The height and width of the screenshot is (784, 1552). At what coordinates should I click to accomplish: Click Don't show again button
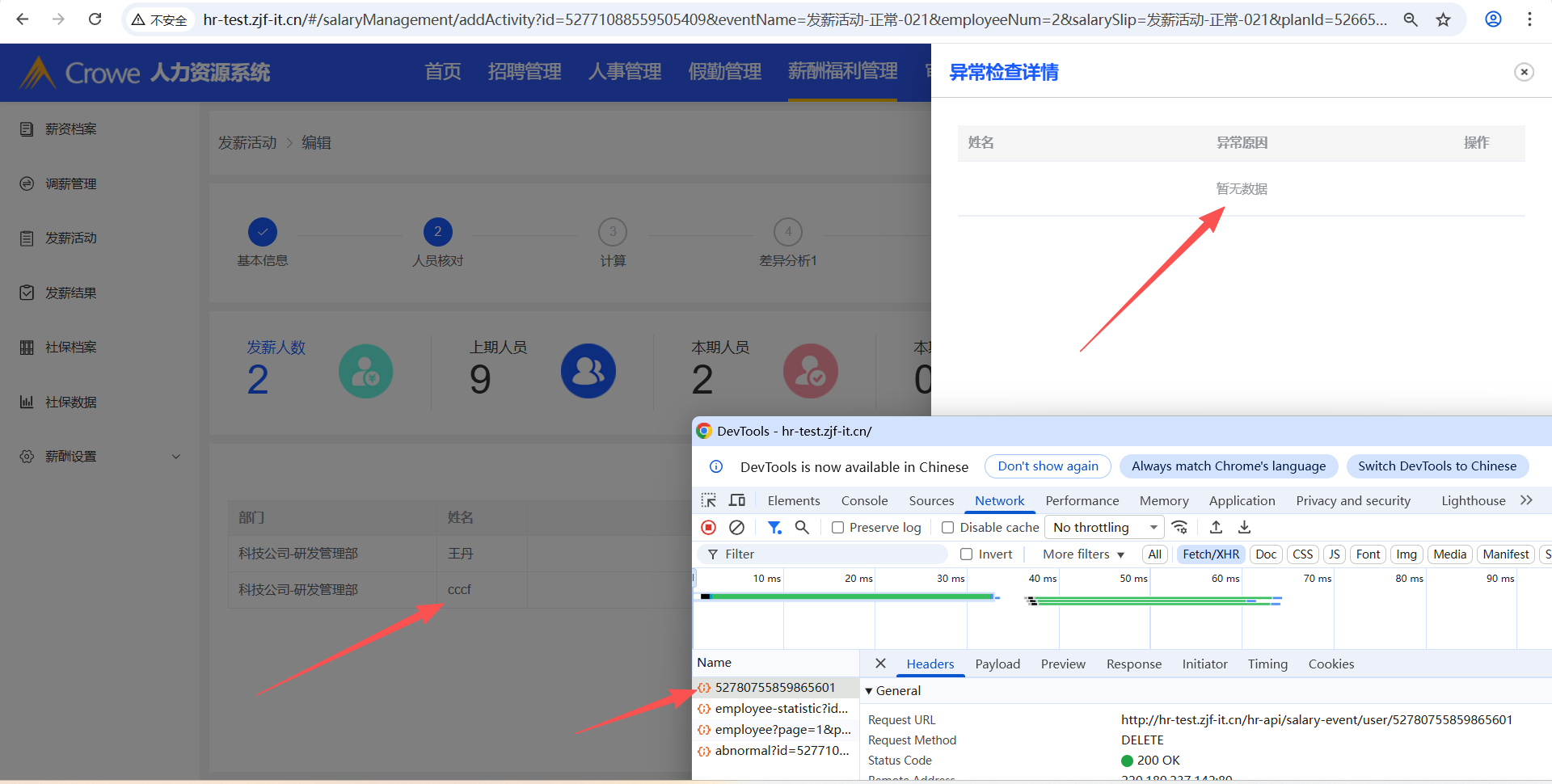pyautogui.click(x=1048, y=466)
